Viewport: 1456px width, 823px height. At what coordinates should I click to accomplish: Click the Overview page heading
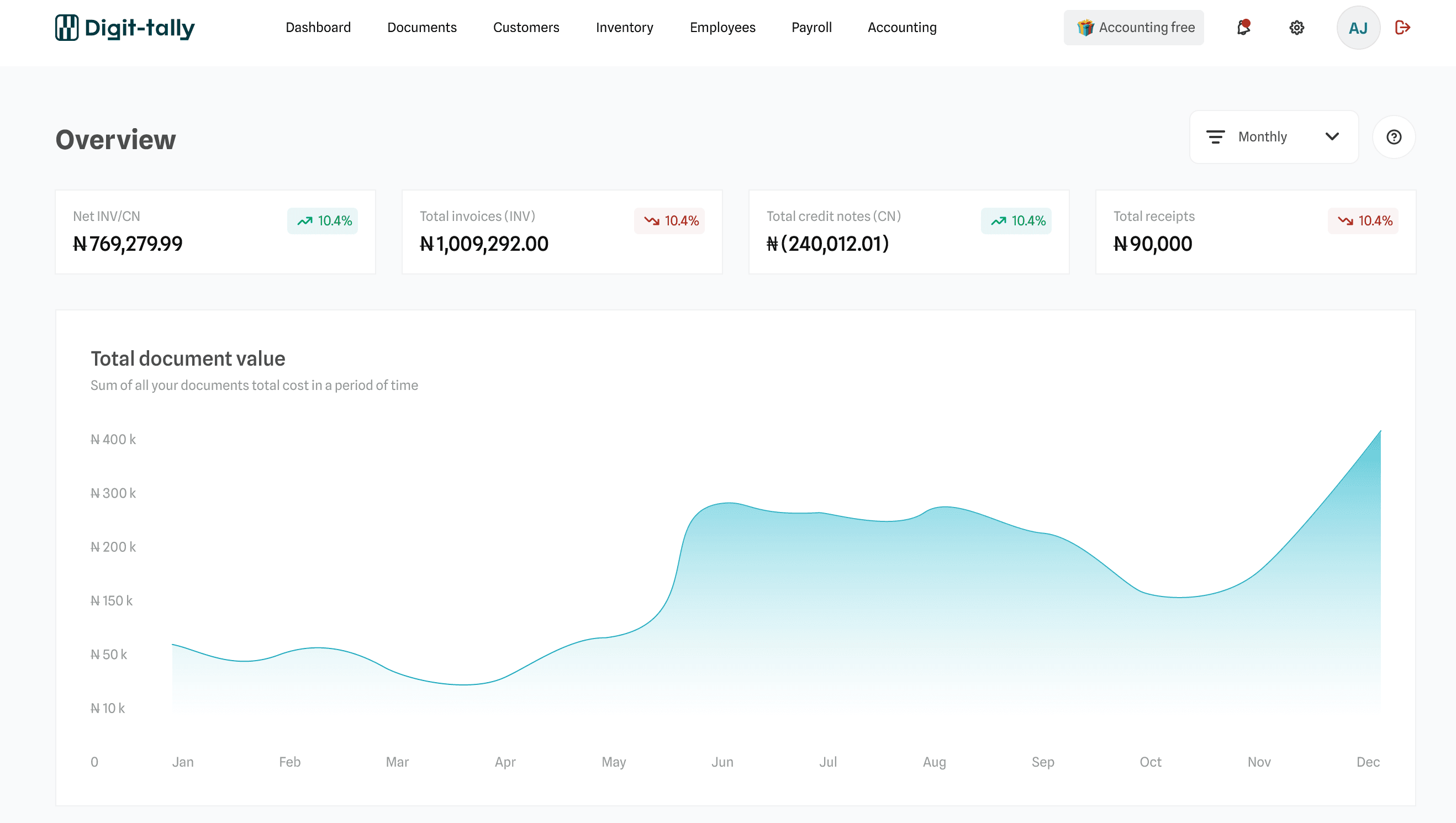115,140
